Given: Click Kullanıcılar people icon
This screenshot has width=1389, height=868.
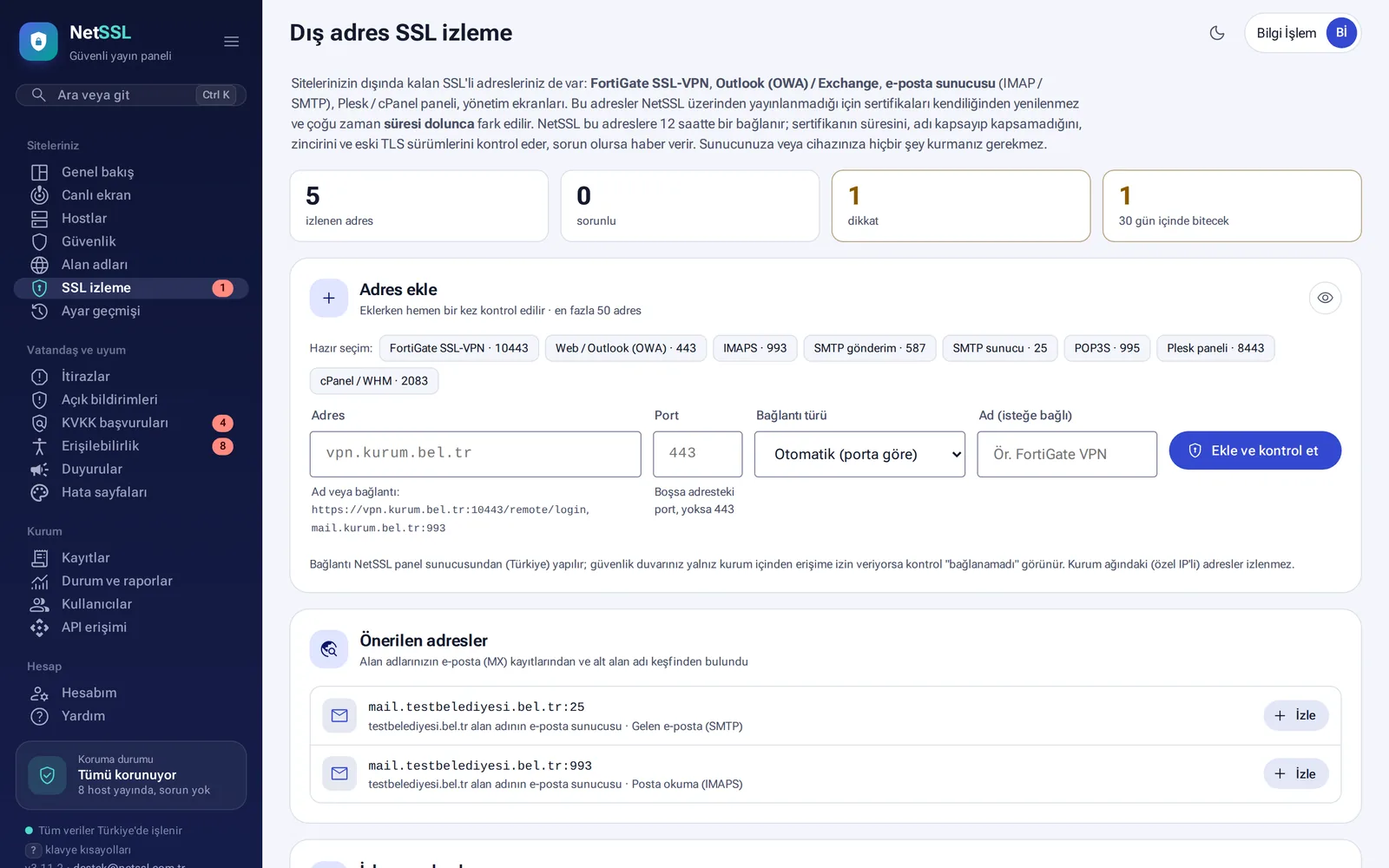Looking at the screenshot, I should 40,604.
